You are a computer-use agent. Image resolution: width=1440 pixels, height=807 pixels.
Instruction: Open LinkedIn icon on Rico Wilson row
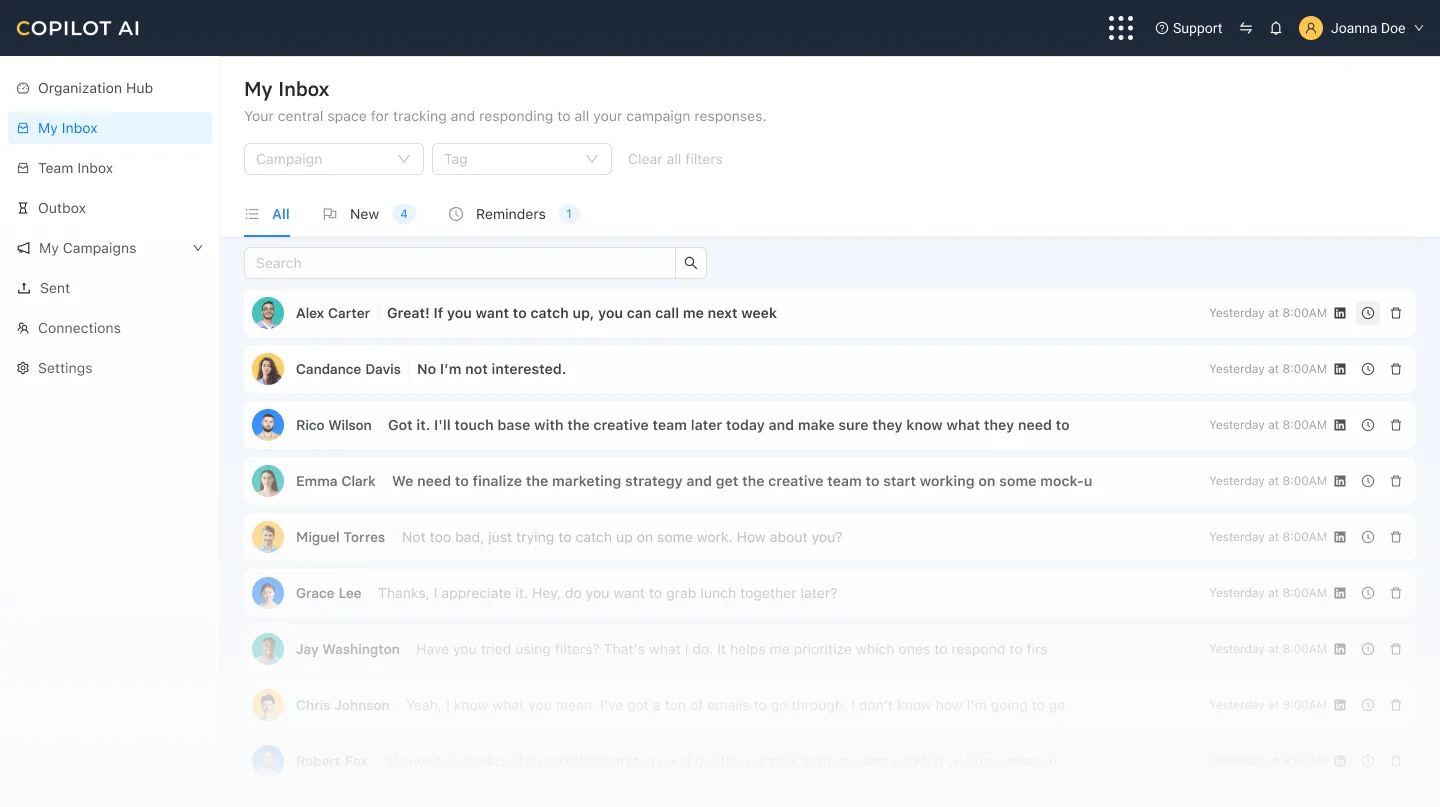(1340, 425)
